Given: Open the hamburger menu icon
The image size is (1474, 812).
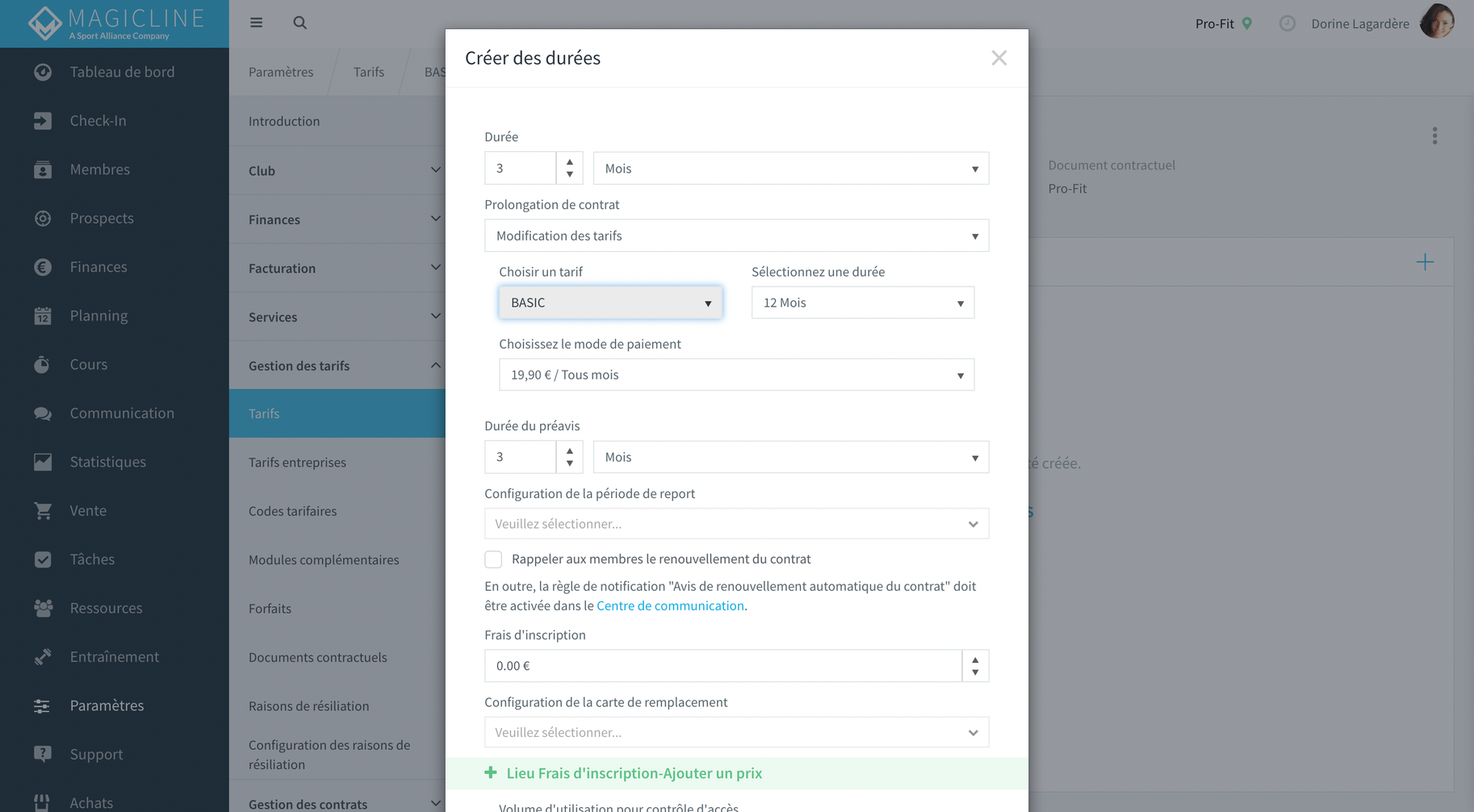Looking at the screenshot, I should tap(256, 23).
